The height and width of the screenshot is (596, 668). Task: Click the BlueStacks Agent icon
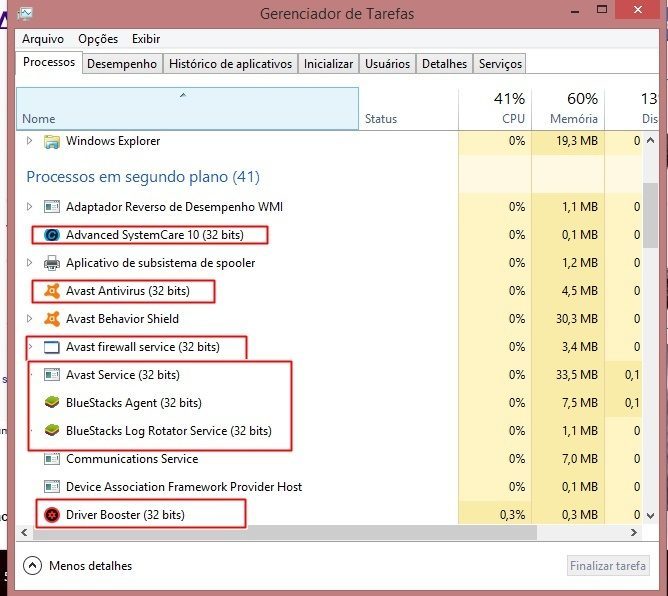[x=52, y=403]
